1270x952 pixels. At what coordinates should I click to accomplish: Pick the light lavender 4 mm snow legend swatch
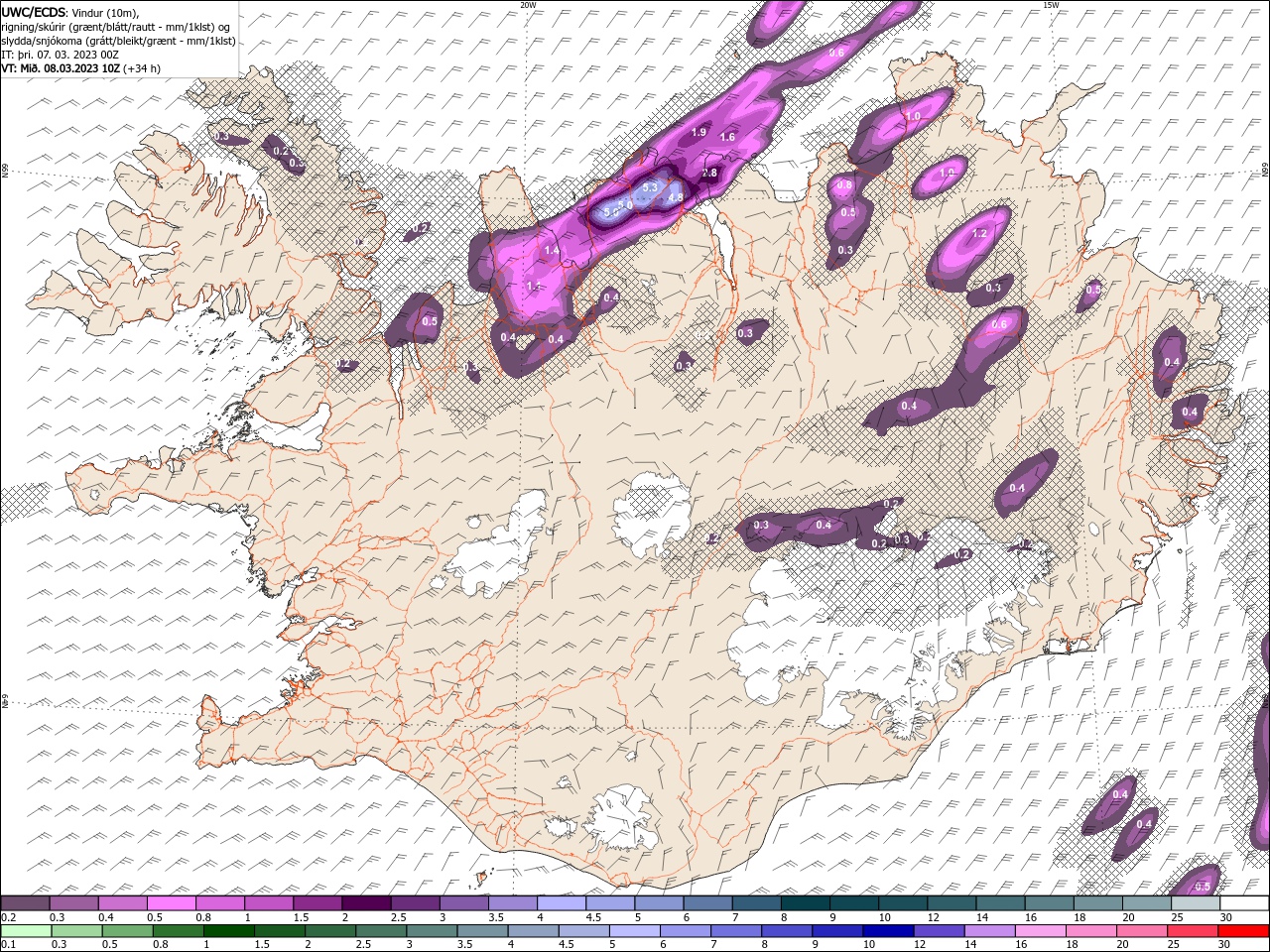click(562, 903)
